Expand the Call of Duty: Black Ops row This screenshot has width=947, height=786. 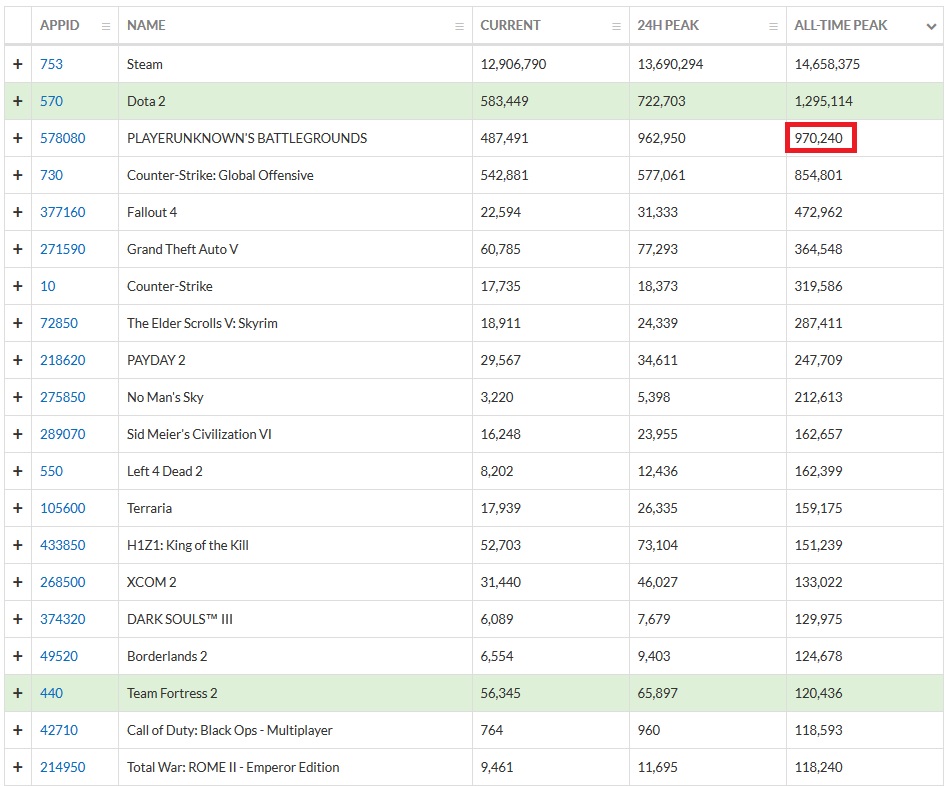tap(18, 730)
